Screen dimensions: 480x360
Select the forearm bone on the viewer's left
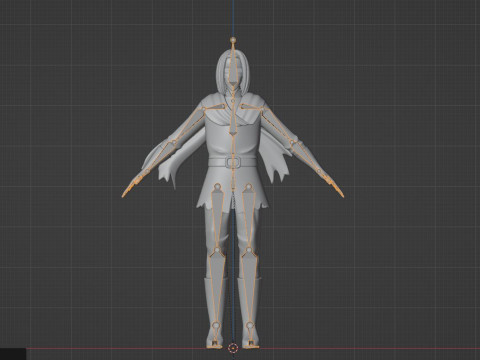(160, 157)
